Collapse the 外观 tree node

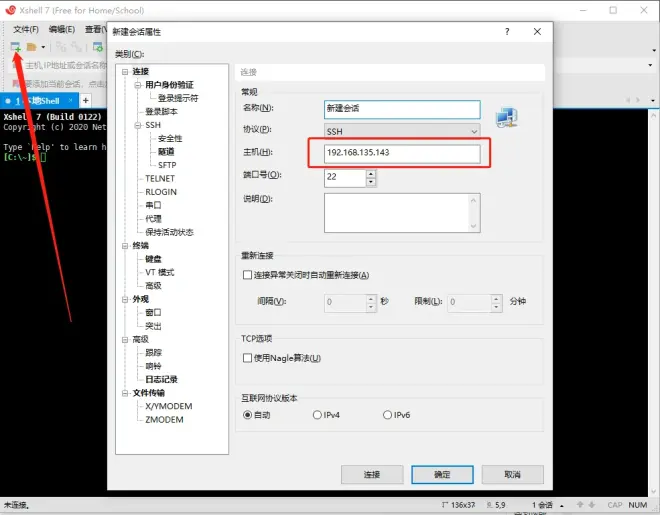click(x=125, y=299)
